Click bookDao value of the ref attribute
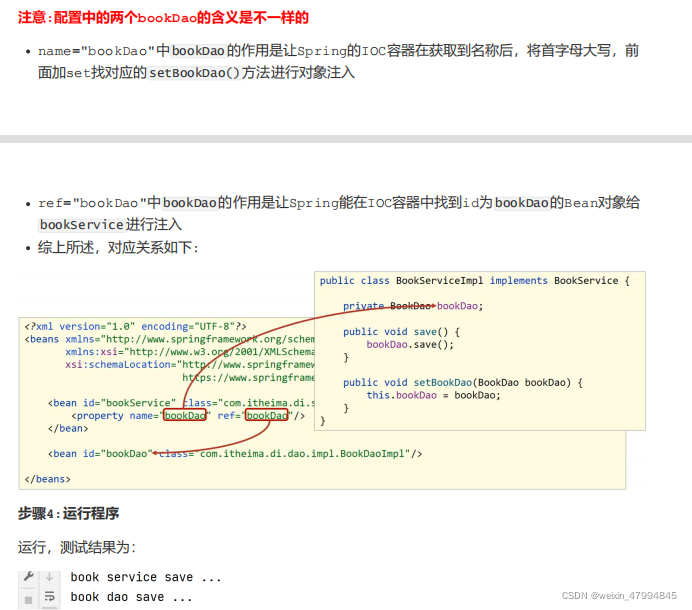 (x=267, y=415)
